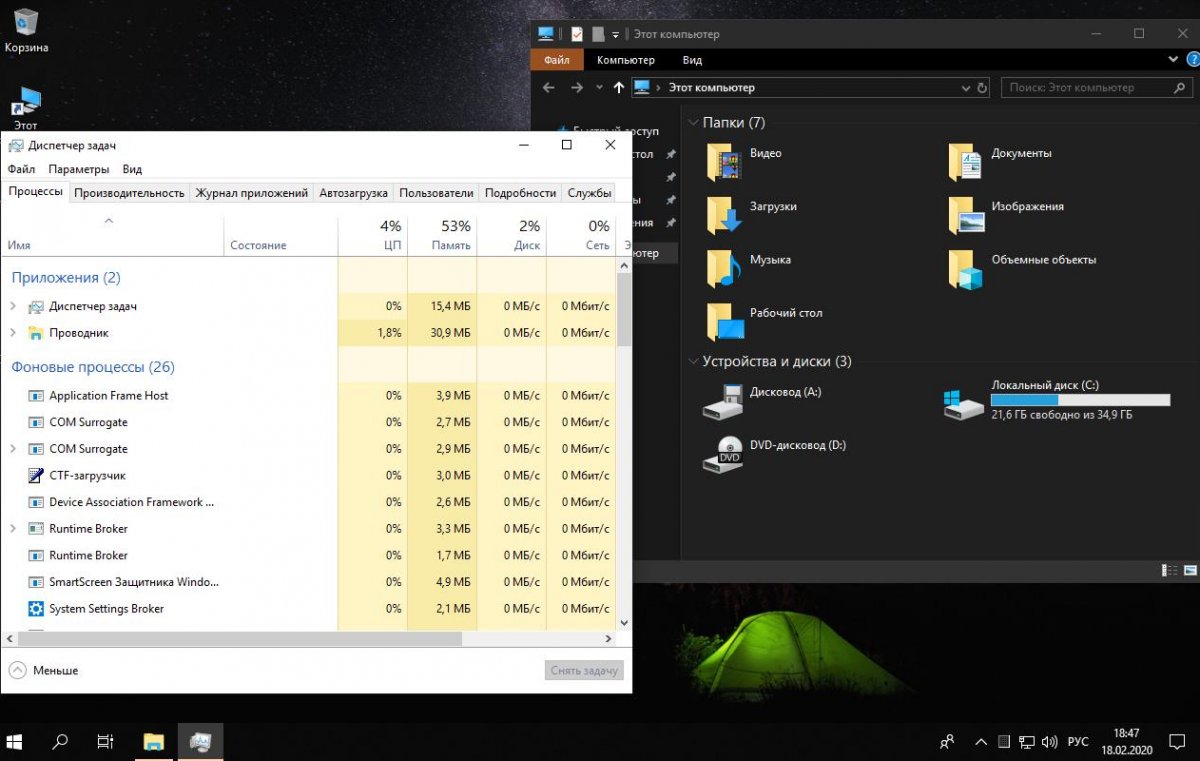Open the Windows Start menu
1200x761 pixels.
pos(15,742)
